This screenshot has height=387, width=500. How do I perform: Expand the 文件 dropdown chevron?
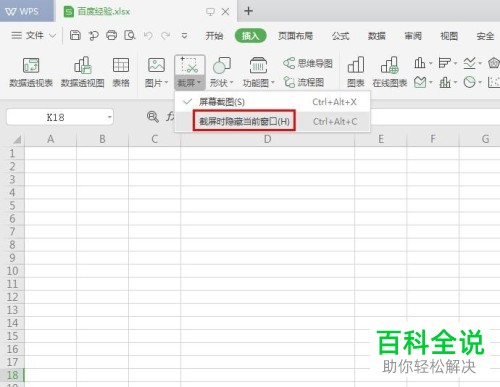[52, 35]
